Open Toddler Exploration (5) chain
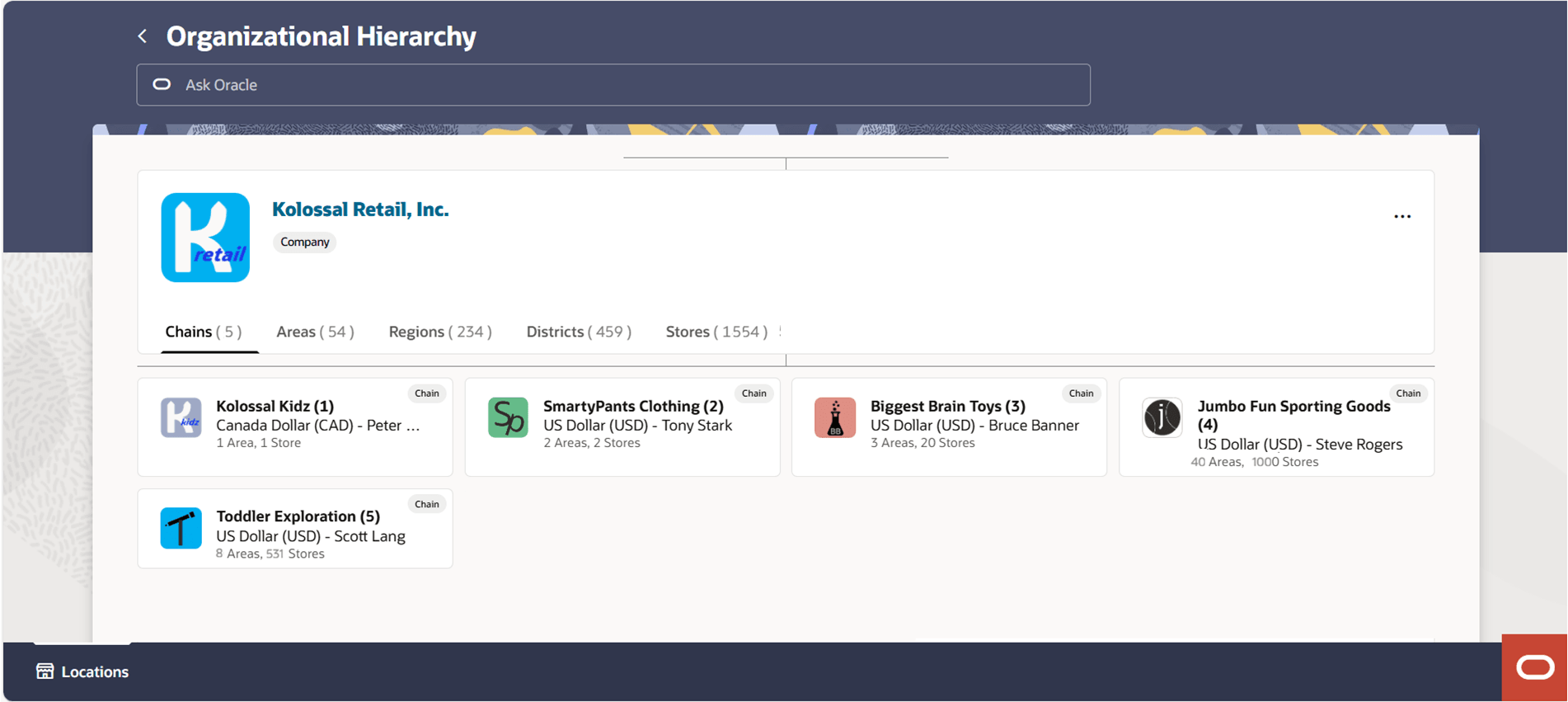This screenshot has height=702, width=1568. point(298,516)
